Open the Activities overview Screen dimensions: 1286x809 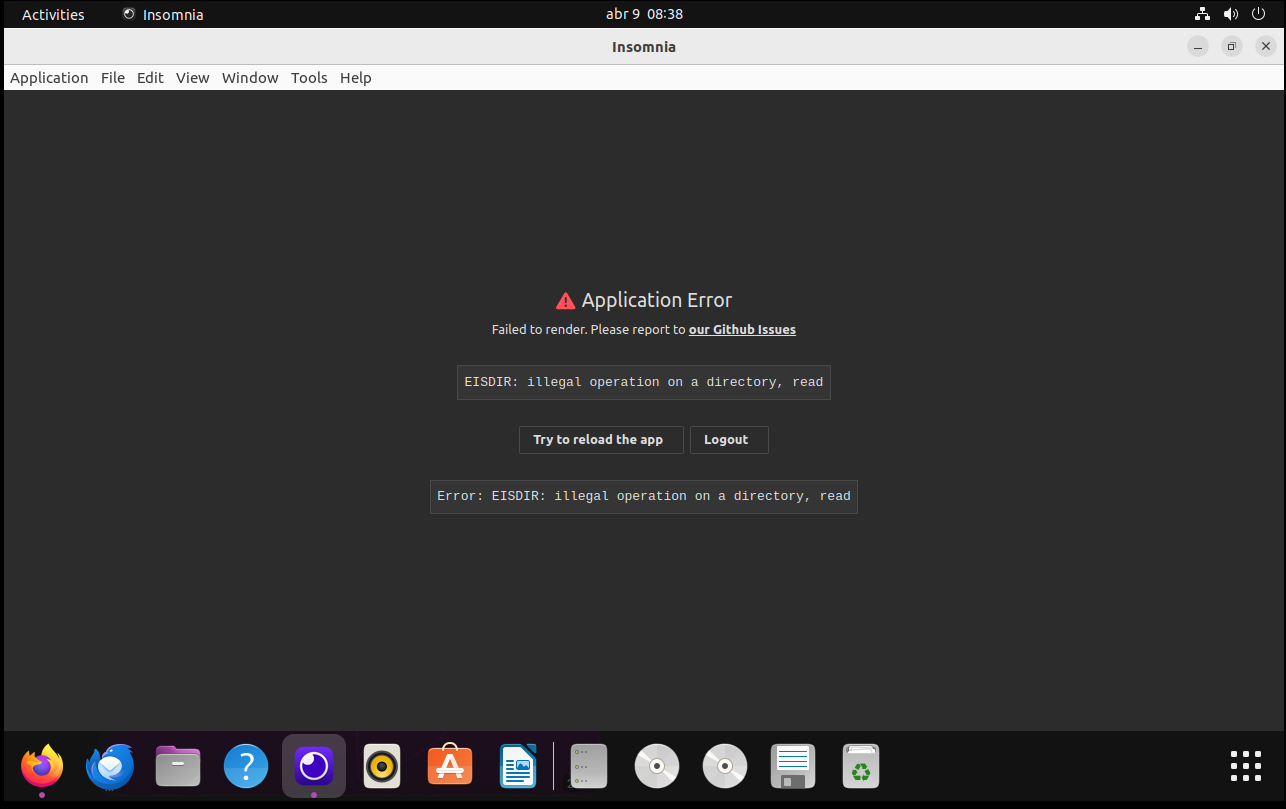click(x=53, y=14)
